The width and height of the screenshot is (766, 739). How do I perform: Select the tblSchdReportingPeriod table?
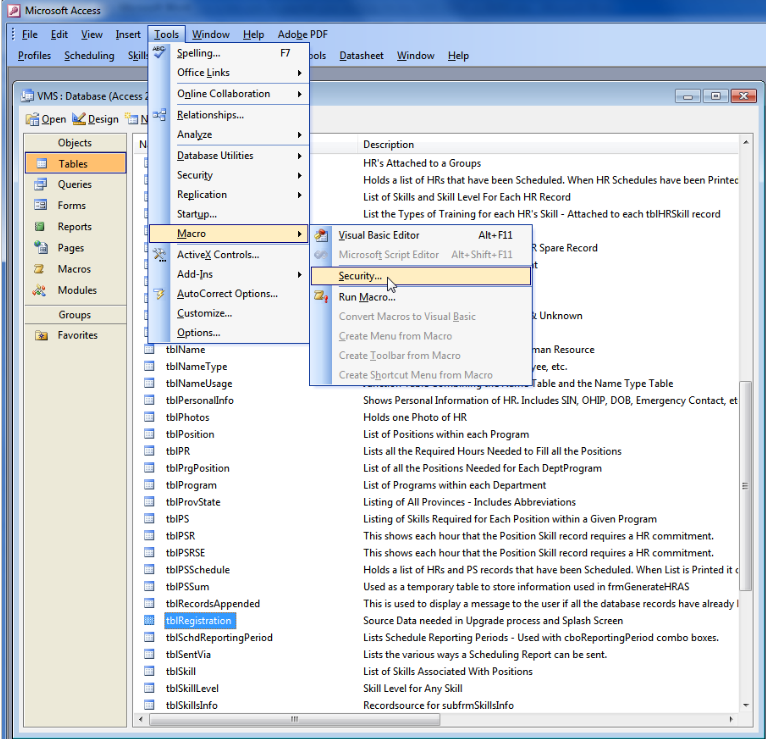click(x=219, y=637)
